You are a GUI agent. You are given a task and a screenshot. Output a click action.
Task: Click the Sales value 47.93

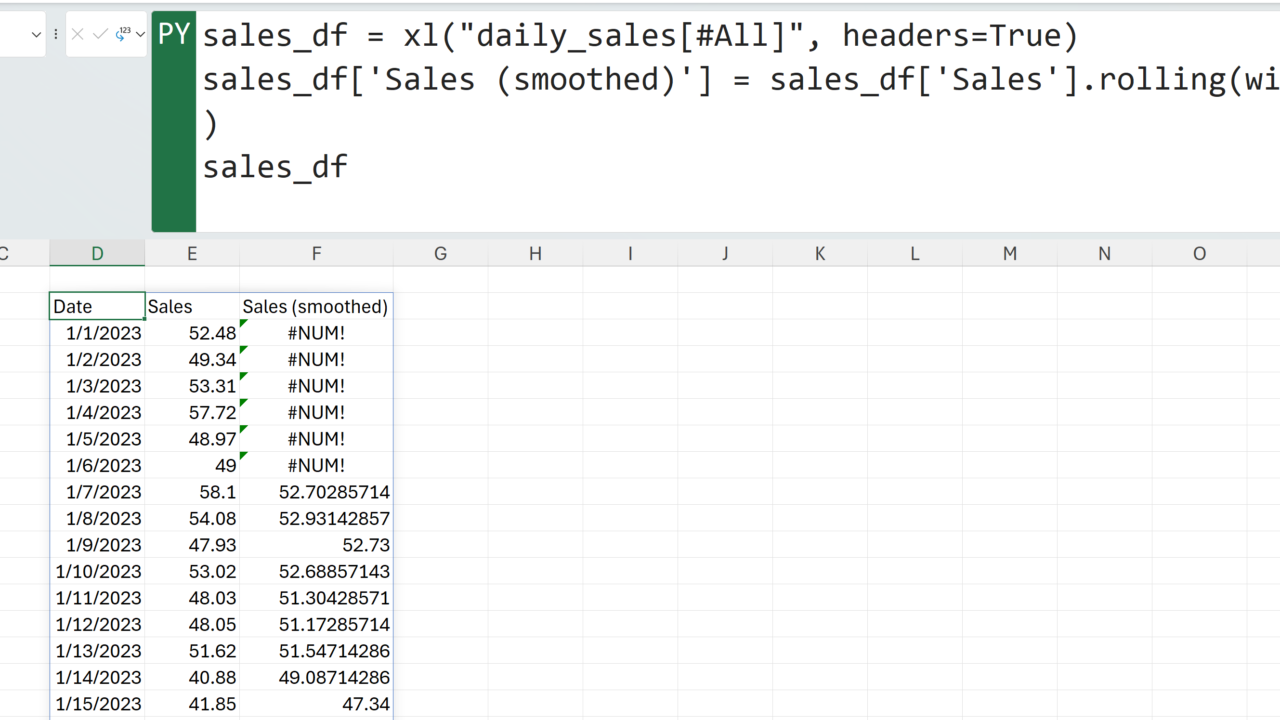pyautogui.click(x=192, y=545)
